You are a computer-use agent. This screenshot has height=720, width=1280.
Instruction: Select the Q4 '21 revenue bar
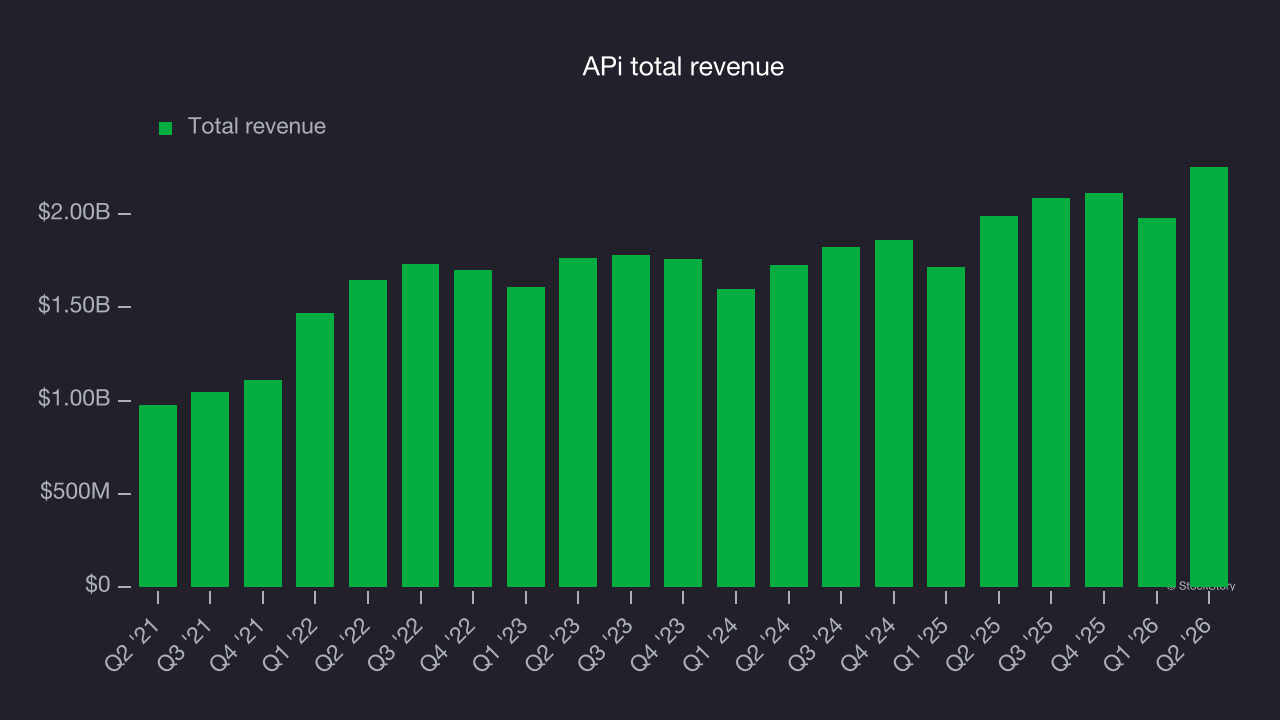pos(263,484)
